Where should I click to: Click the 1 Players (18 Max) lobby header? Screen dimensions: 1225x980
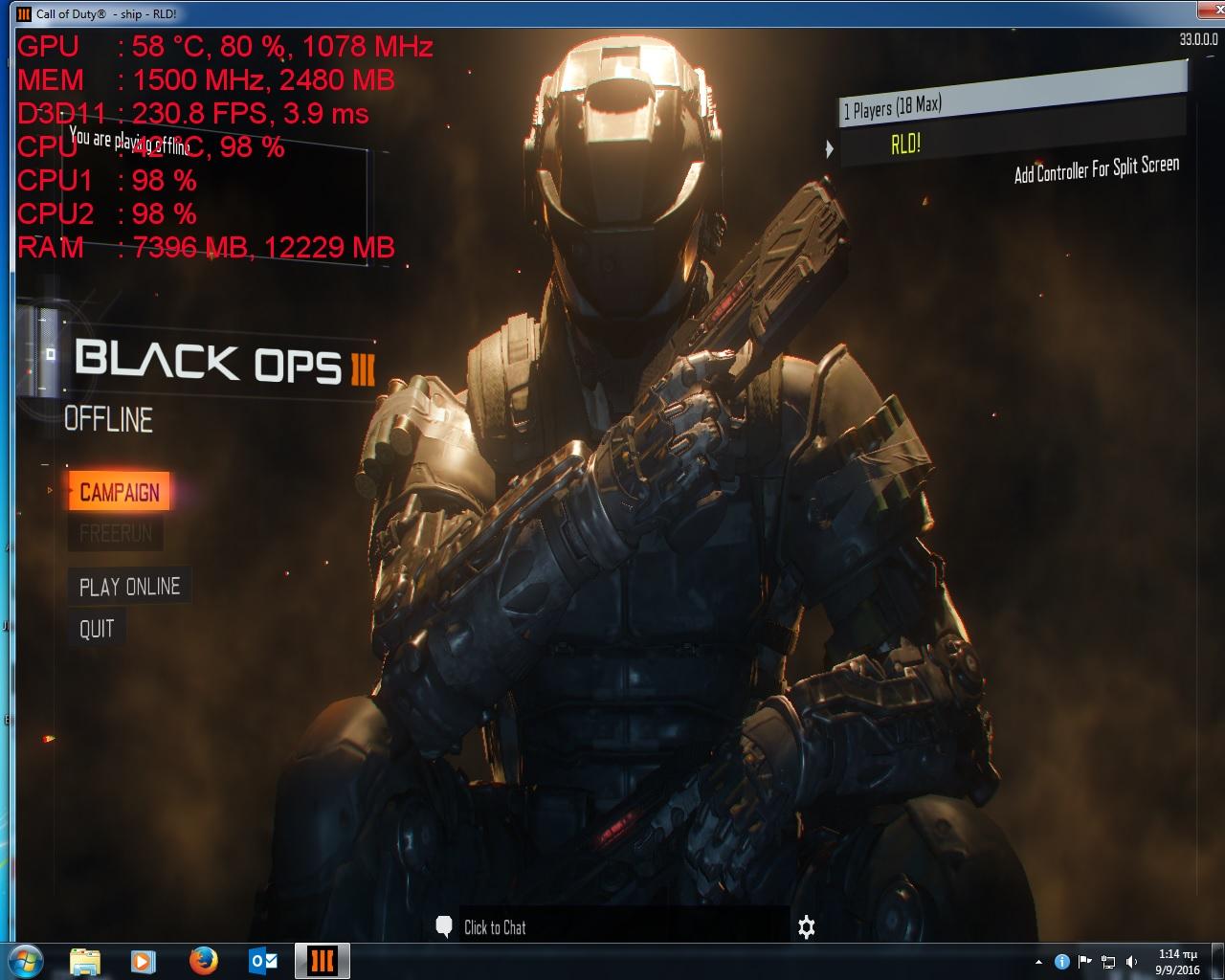coord(1013,94)
